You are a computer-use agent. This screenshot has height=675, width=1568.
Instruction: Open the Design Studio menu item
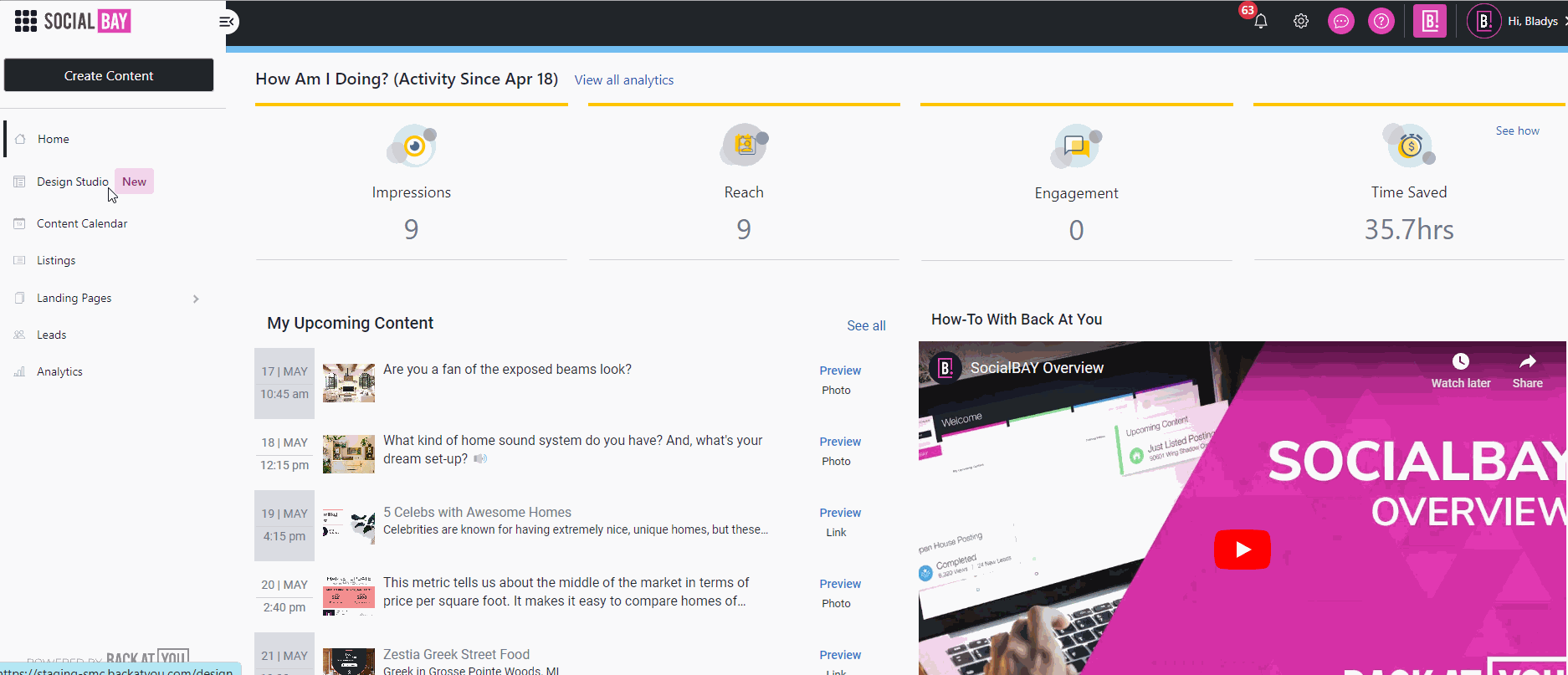point(73,182)
